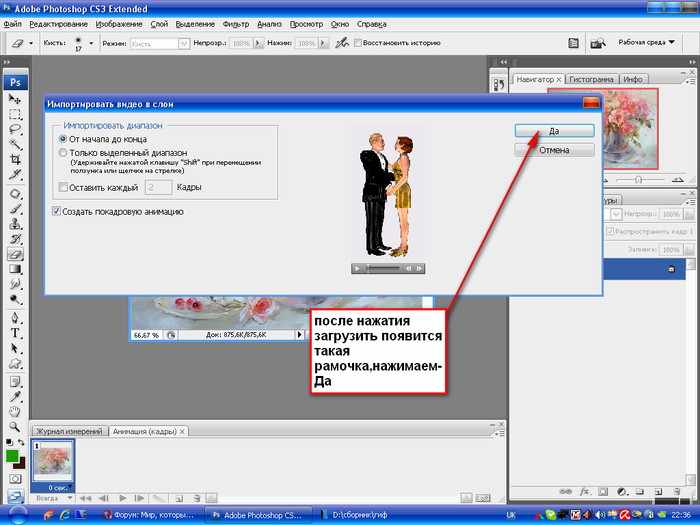Click the Да button in the import dialog
Screen dimensions: 700x525
[x=554, y=131]
